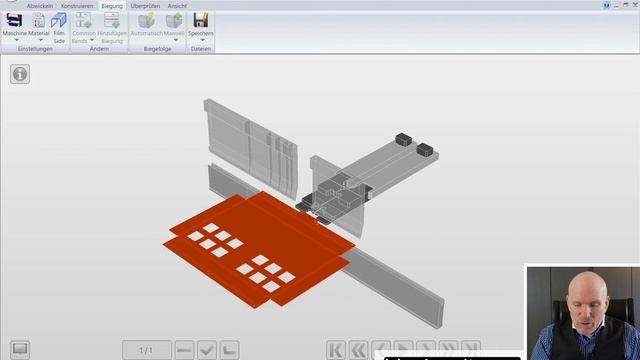Click the Maschine settings icon
This screenshot has width=640, height=360.
pos(14,20)
